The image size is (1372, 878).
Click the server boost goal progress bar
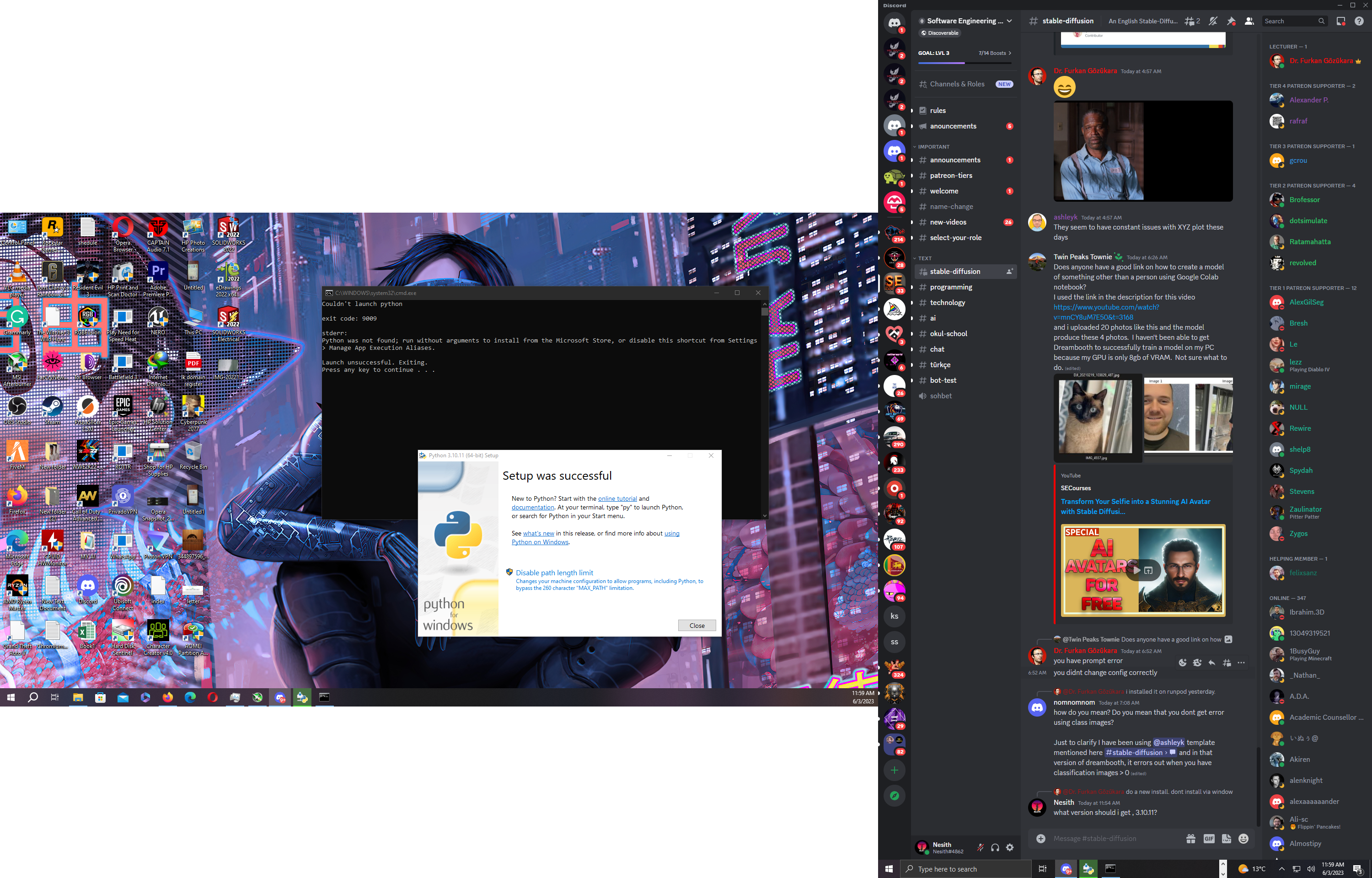coord(965,62)
